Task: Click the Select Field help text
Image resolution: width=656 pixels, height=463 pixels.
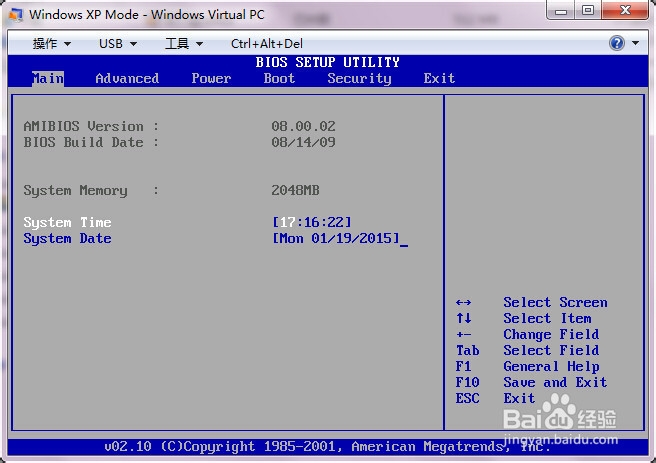Action: tap(551, 350)
